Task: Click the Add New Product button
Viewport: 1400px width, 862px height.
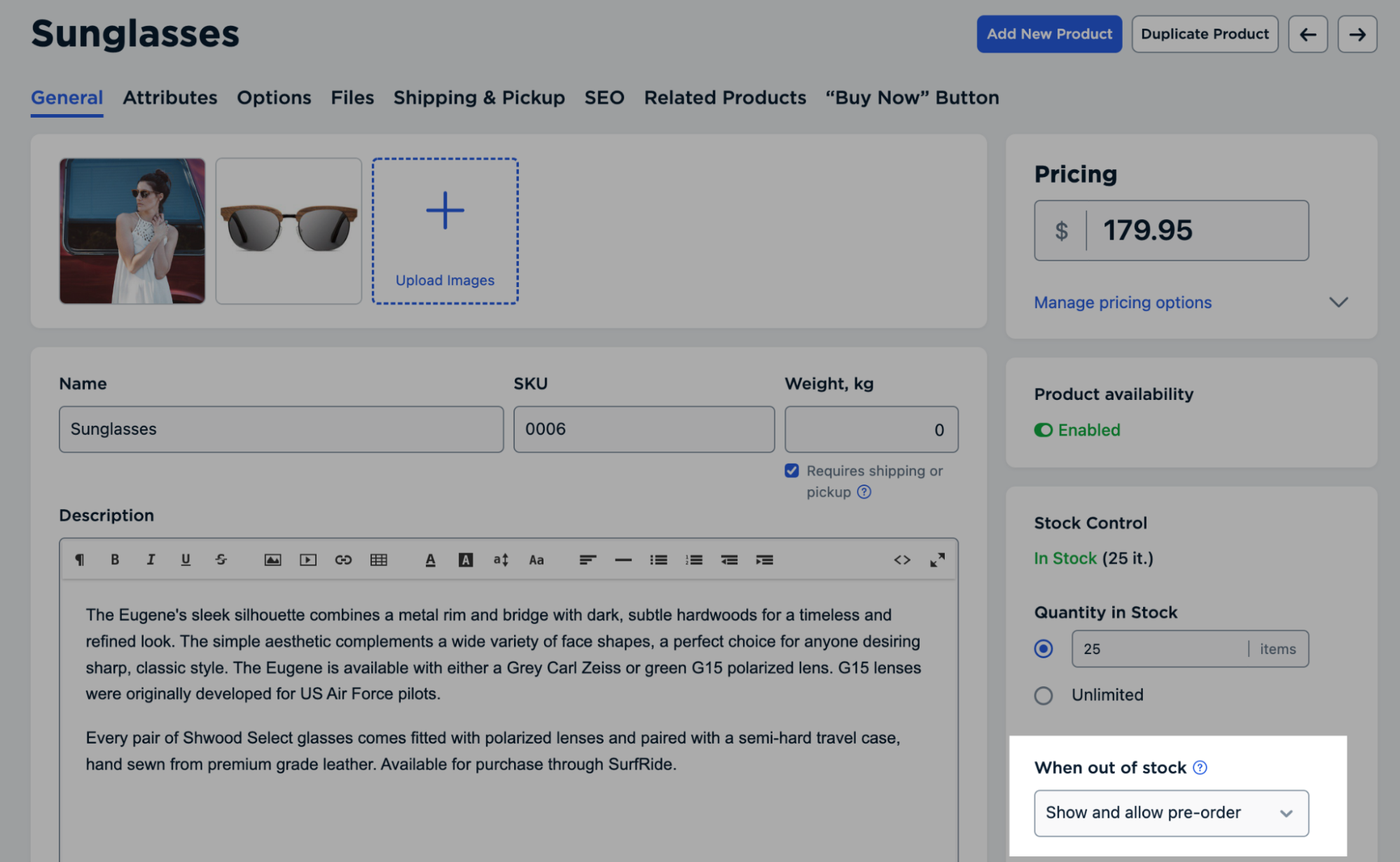Action: [1048, 34]
